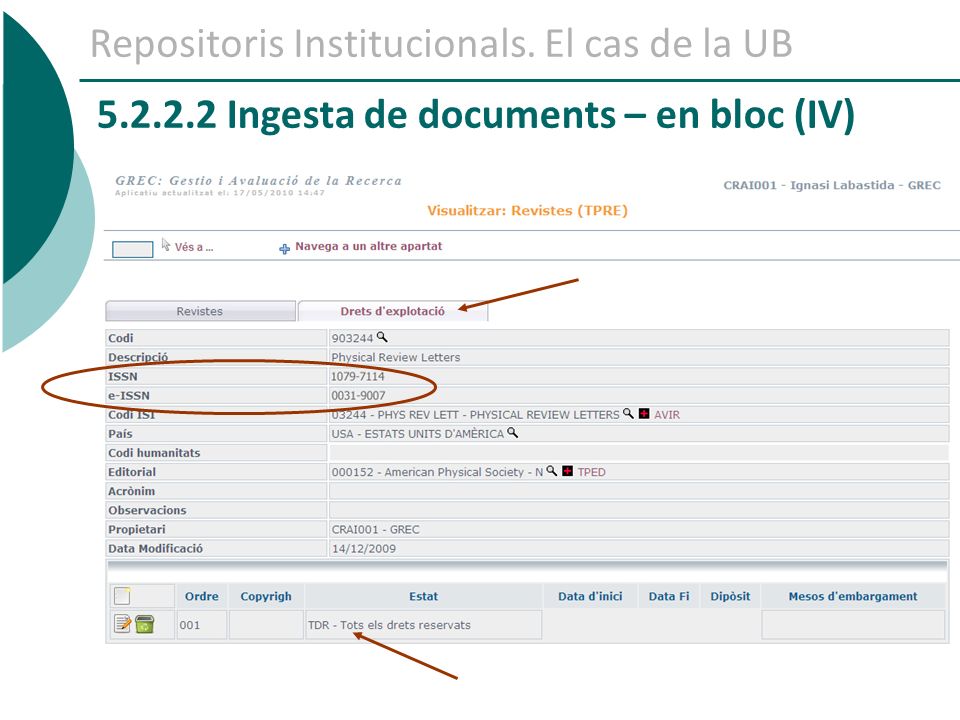The width and height of the screenshot is (960, 720).
Task: Click the magnifier beside ESTATS UNITS D'AMÈRICA
Action: coord(513,433)
